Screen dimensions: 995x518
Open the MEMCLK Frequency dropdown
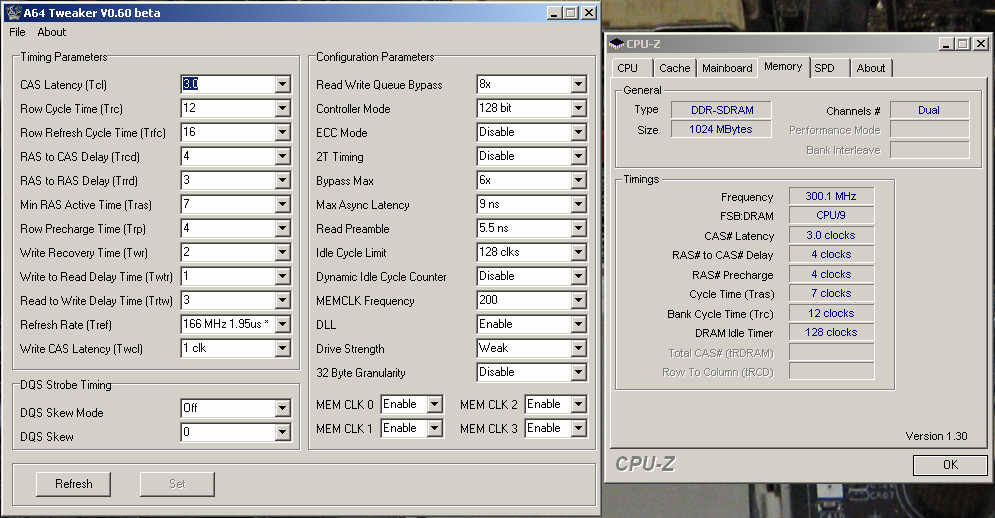tap(578, 301)
